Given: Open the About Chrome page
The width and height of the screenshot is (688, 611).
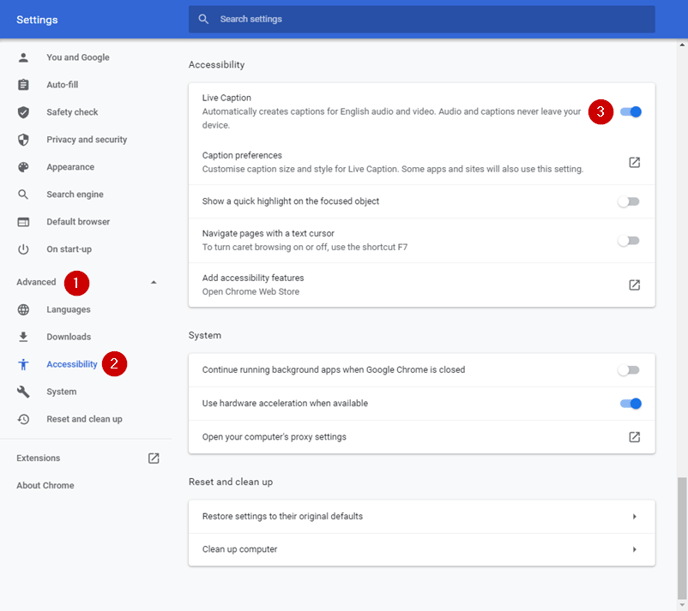Looking at the screenshot, I should point(45,486).
